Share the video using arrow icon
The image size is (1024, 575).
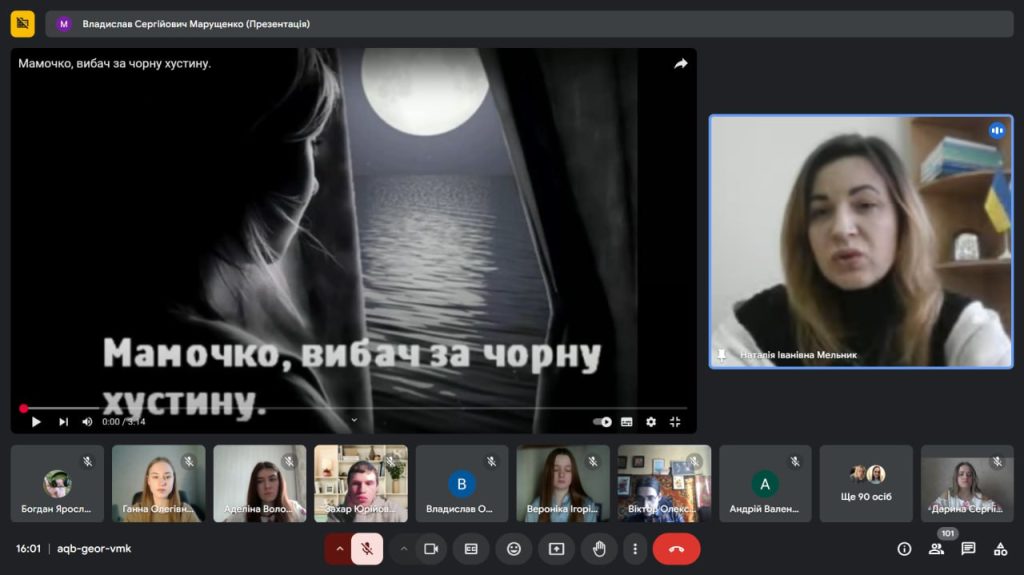[681, 63]
